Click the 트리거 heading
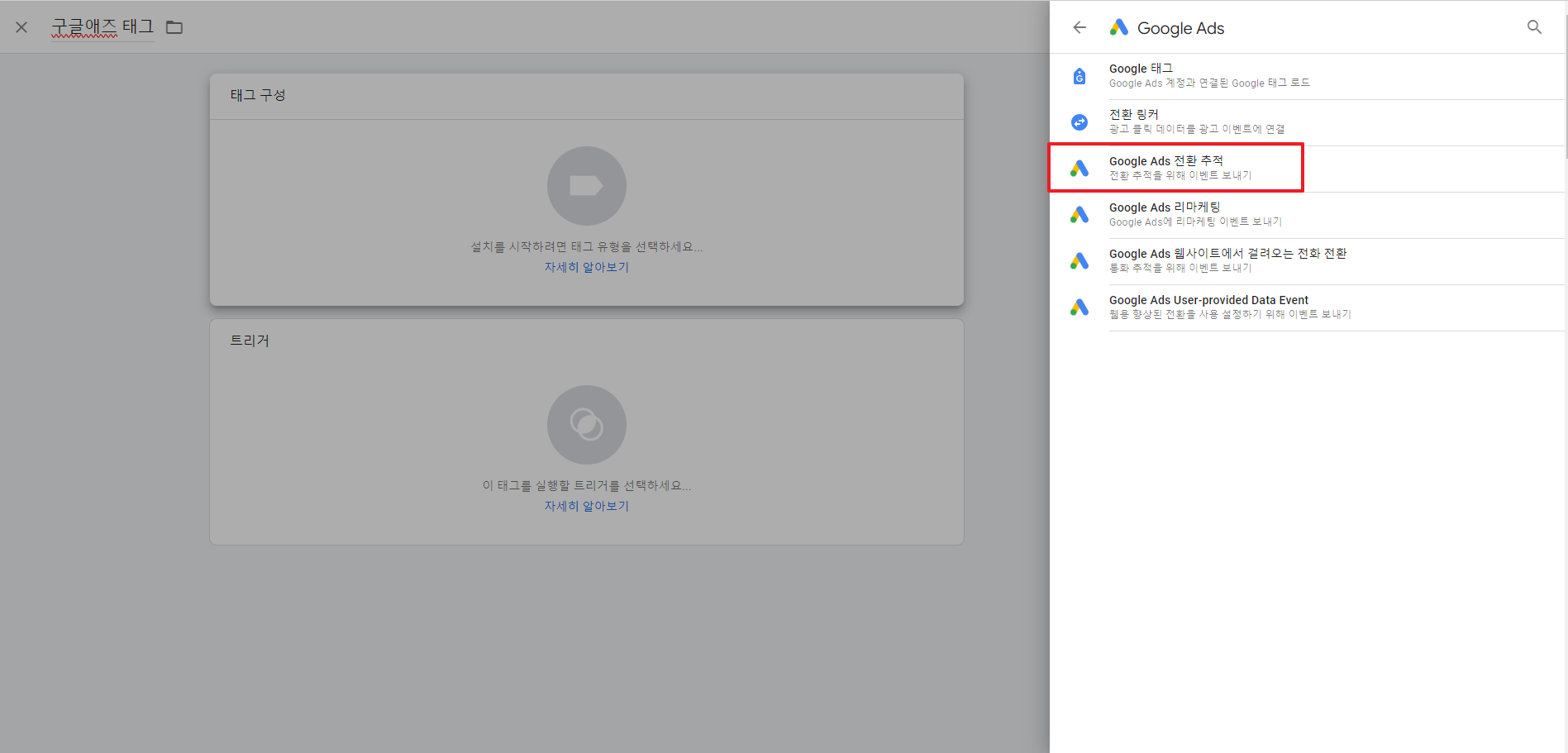 pos(250,341)
